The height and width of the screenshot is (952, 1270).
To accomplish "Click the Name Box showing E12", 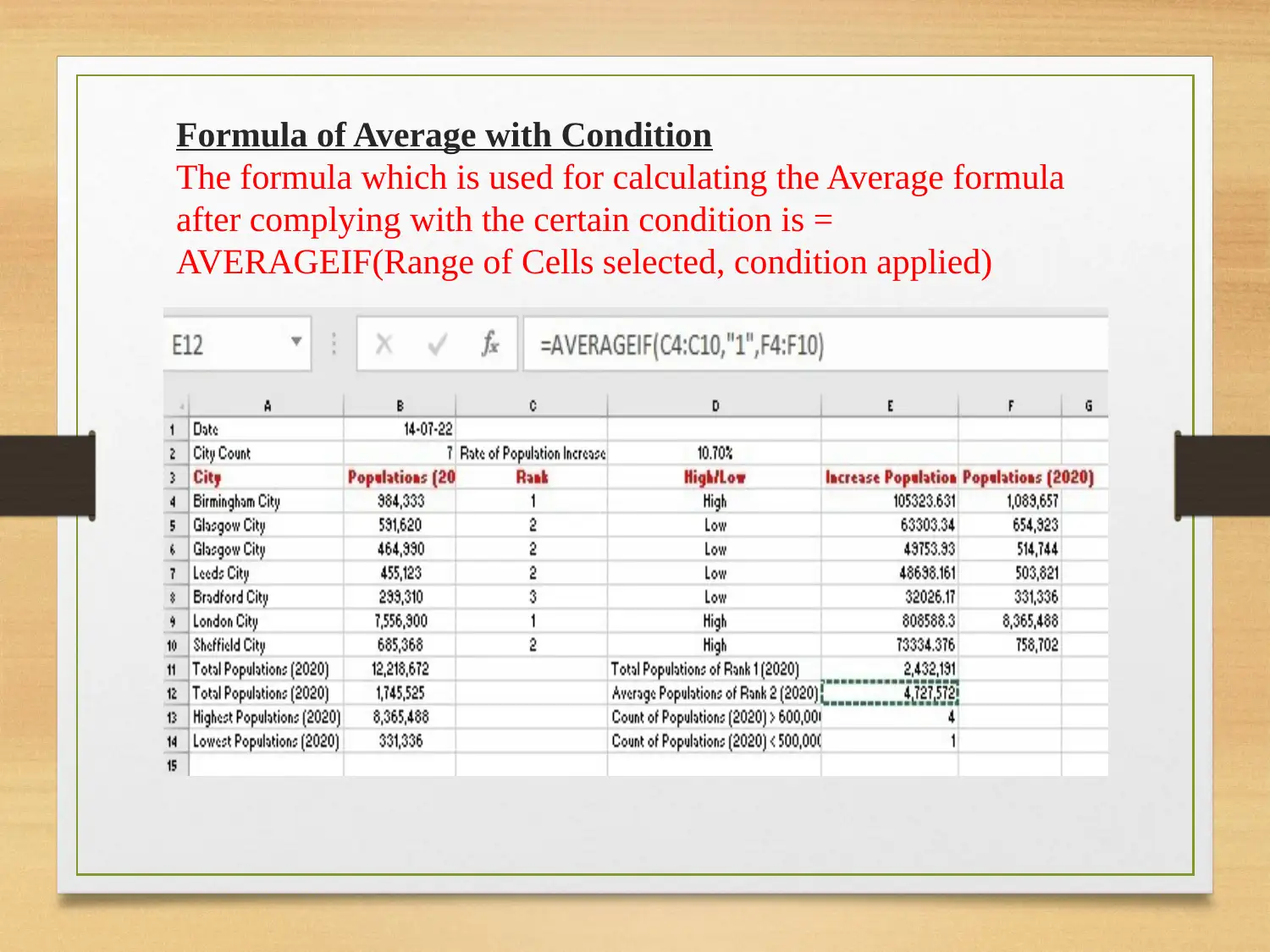I will [237, 344].
